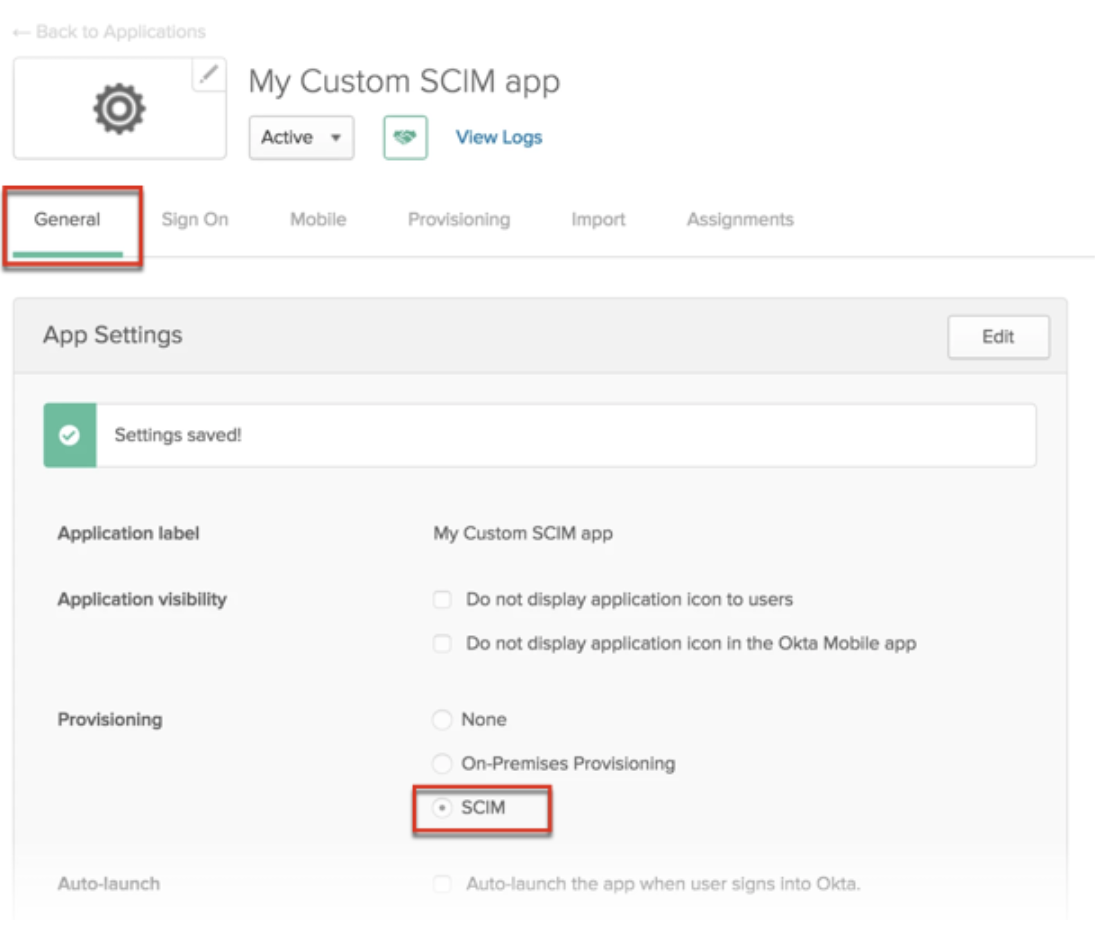Click the pencil edit logo icon
Viewport: 1102px width, 938px height.
(x=209, y=74)
